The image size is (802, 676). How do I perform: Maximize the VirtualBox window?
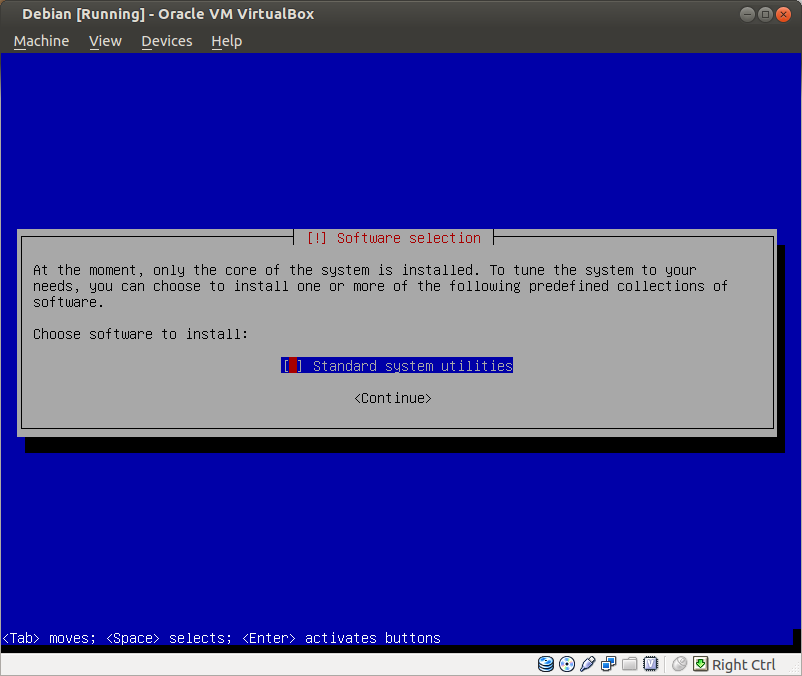click(767, 14)
